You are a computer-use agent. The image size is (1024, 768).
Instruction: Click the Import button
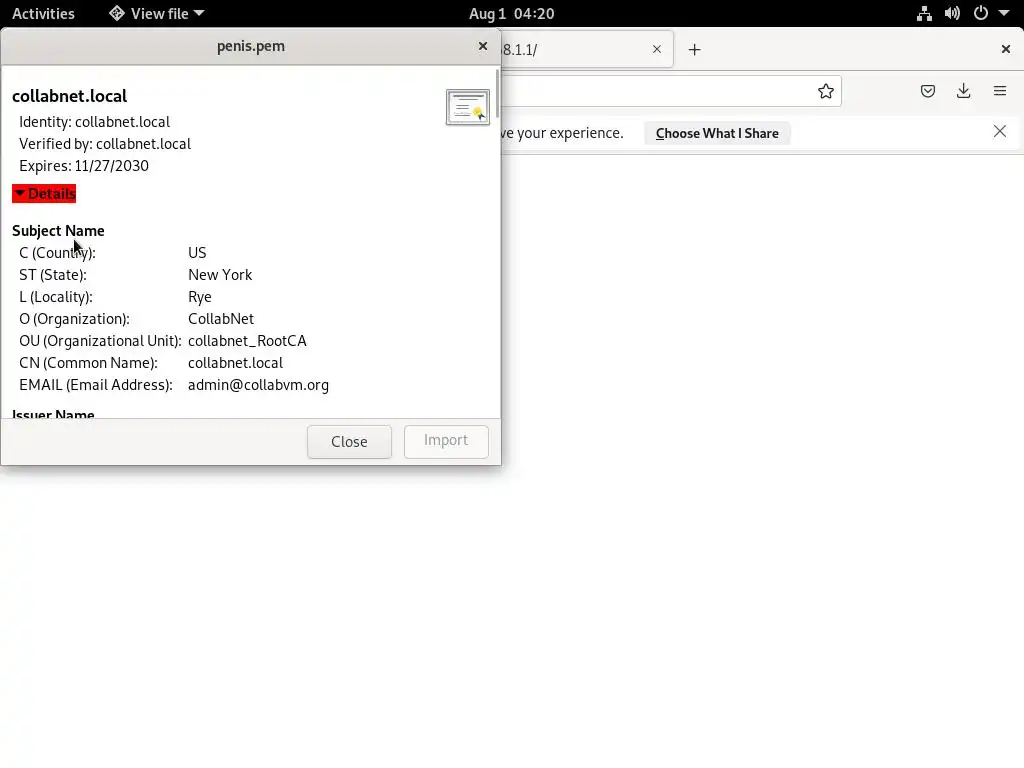point(446,441)
